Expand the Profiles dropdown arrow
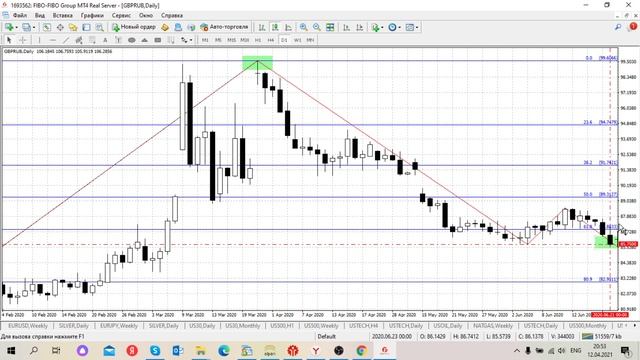 [x=34, y=27]
